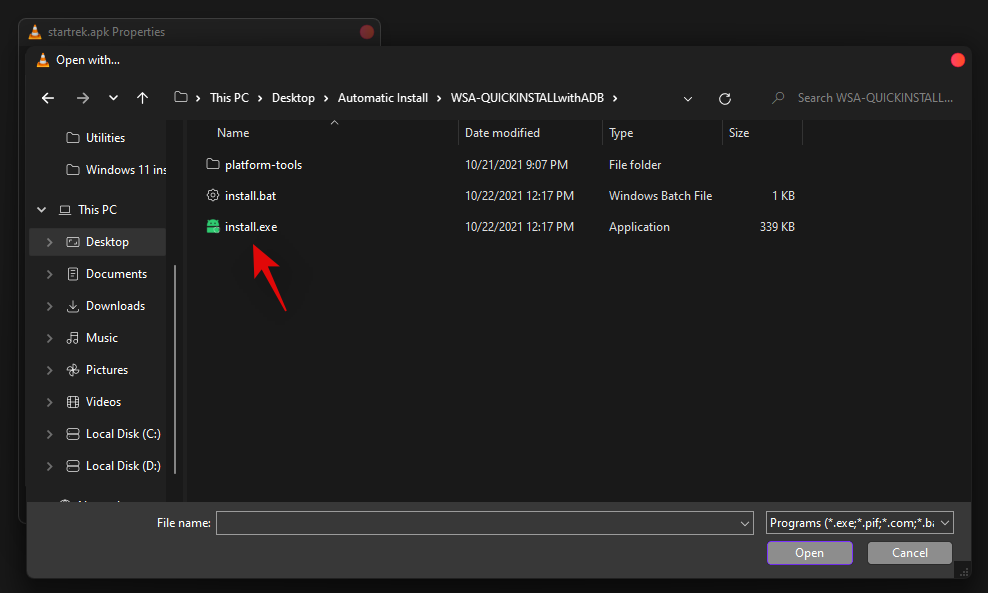This screenshot has height=593, width=988.
Task: Click the Desktop breadcrumb in path
Action: pos(293,98)
